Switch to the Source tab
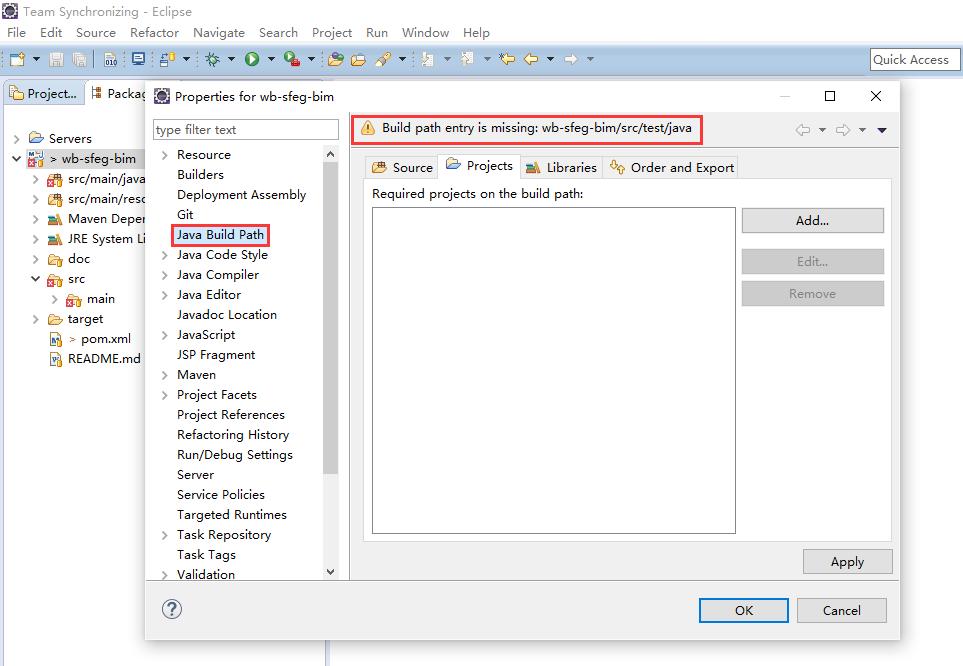This screenshot has width=963, height=666. tap(402, 167)
